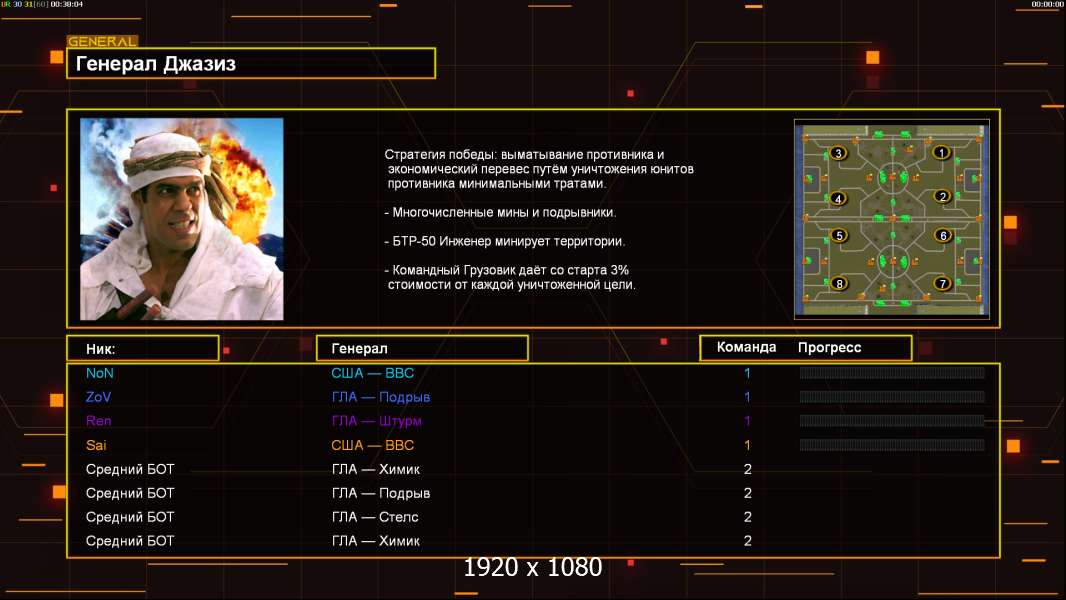The width and height of the screenshot is (1066, 600).
Task: Click 'ГЛА — Подрыв' in the ZoV row
Action: pyautogui.click(x=381, y=397)
